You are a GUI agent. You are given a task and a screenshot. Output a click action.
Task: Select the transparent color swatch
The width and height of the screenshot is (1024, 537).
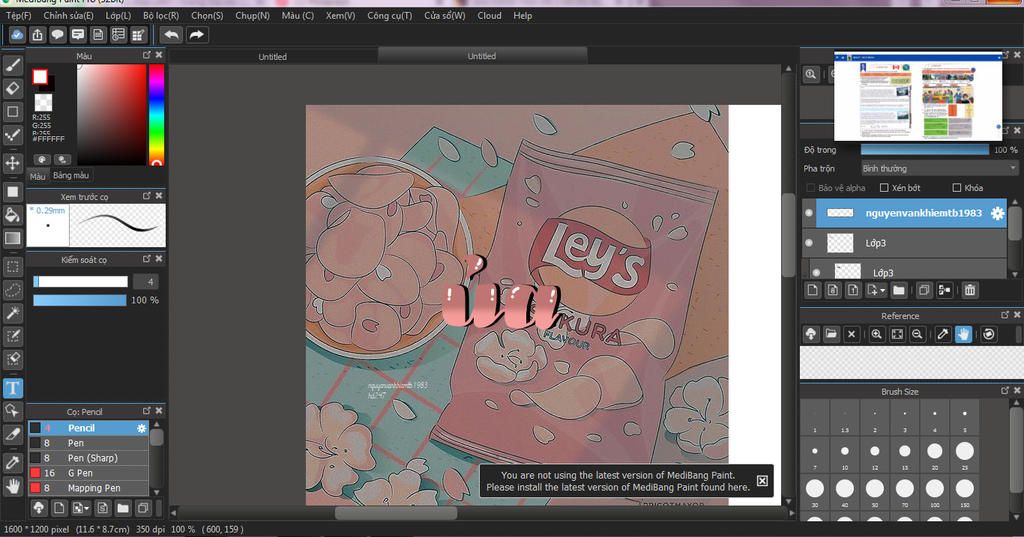[43, 102]
